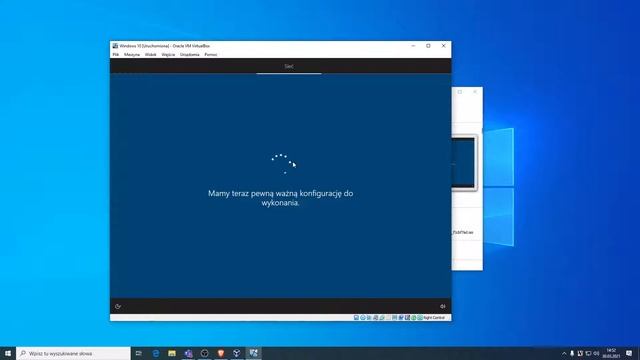
Task: Click the taskbar clock and date
Action: tap(611, 353)
